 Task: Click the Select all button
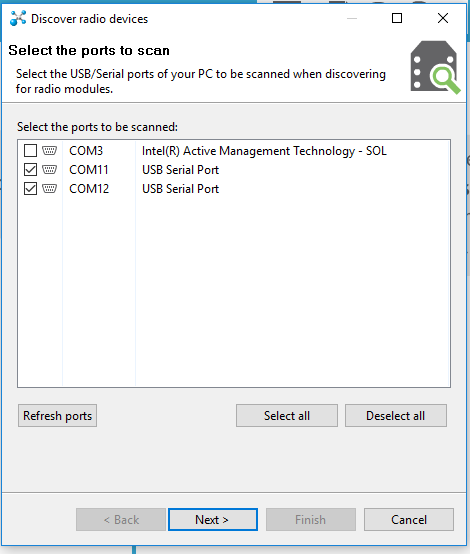(x=287, y=416)
